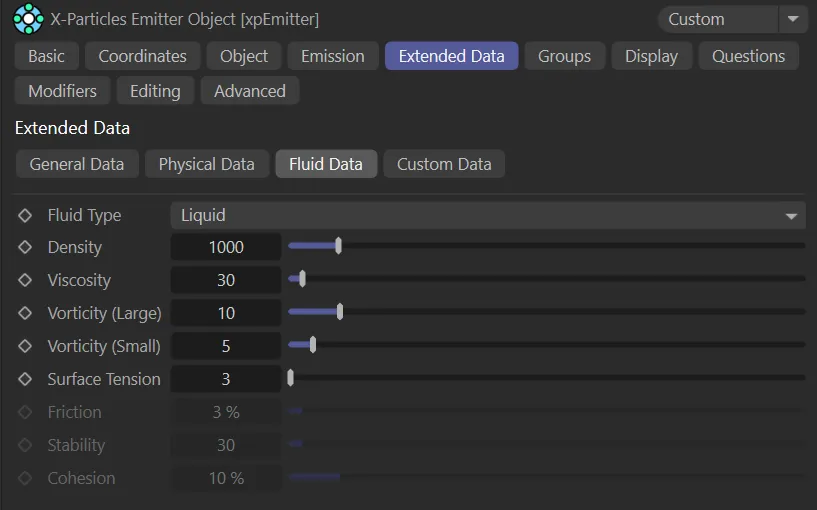Image resolution: width=817 pixels, height=510 pixels.
Task: Click the Vorticity (Large) keyframe diamond
Action: 25,314
